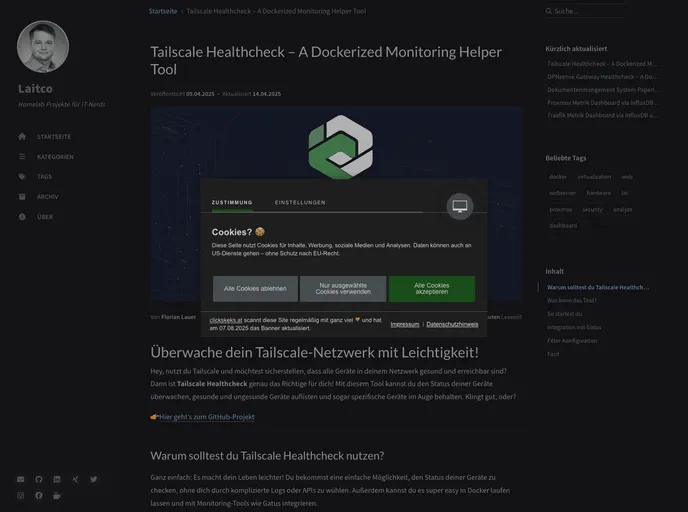688x512 pixels.
Task: Open Startseite in sidebar menu
Action: 54,137
